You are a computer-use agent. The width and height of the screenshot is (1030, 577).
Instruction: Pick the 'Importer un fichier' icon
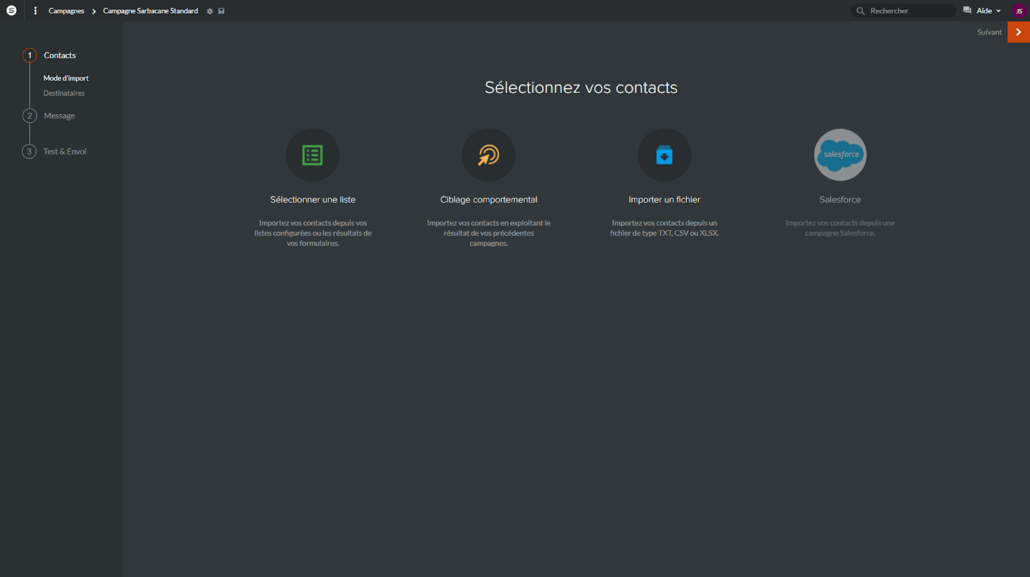point(664,155)
